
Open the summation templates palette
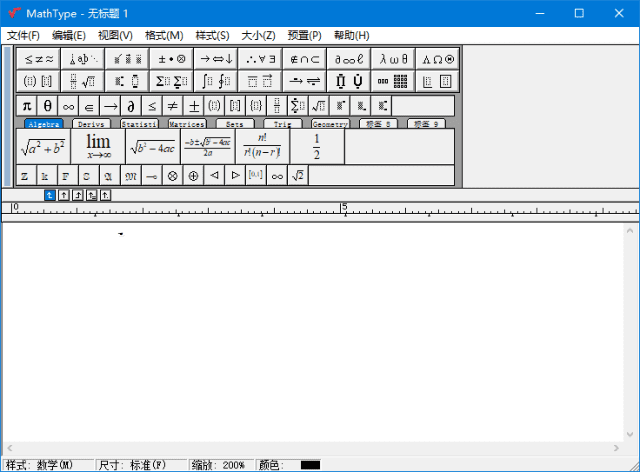coord(171,81)
